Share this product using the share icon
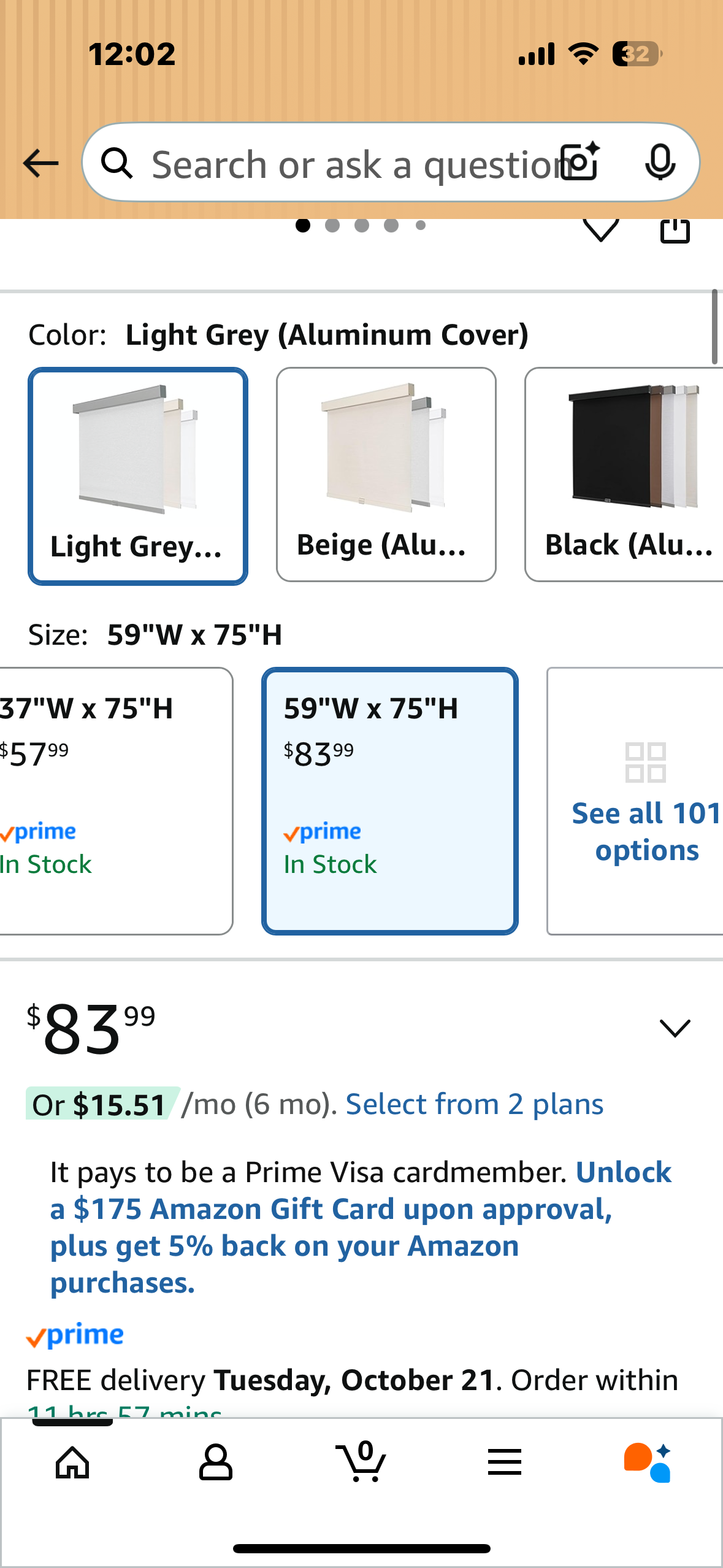 coord(675,231)
